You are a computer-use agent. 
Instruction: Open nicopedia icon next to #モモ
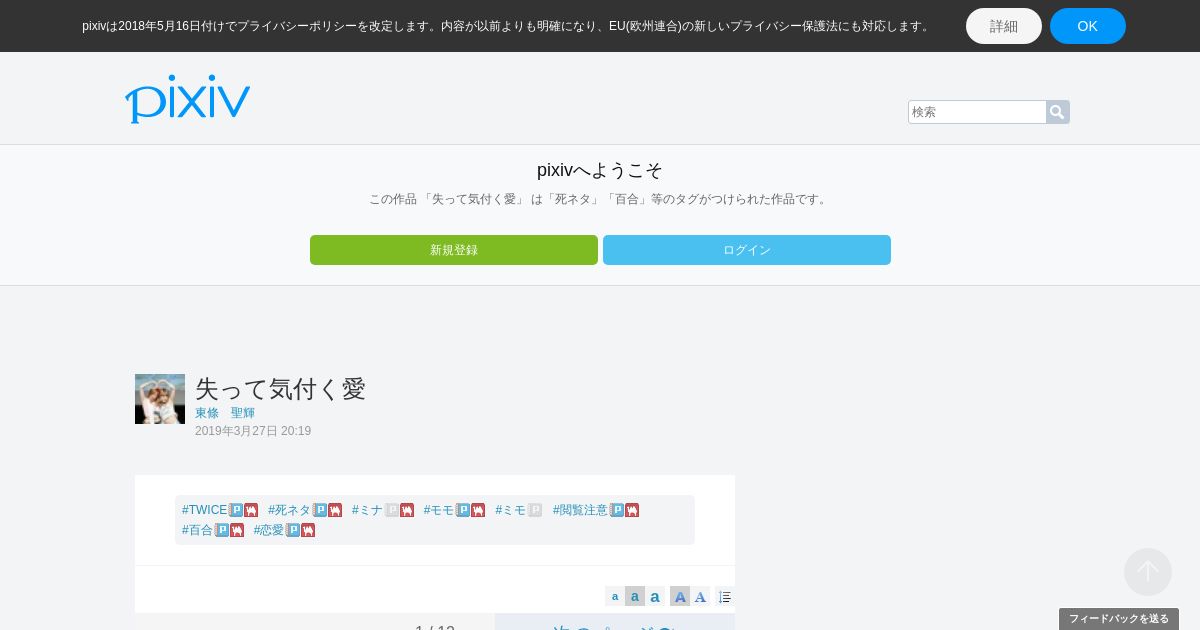[478, 510]
